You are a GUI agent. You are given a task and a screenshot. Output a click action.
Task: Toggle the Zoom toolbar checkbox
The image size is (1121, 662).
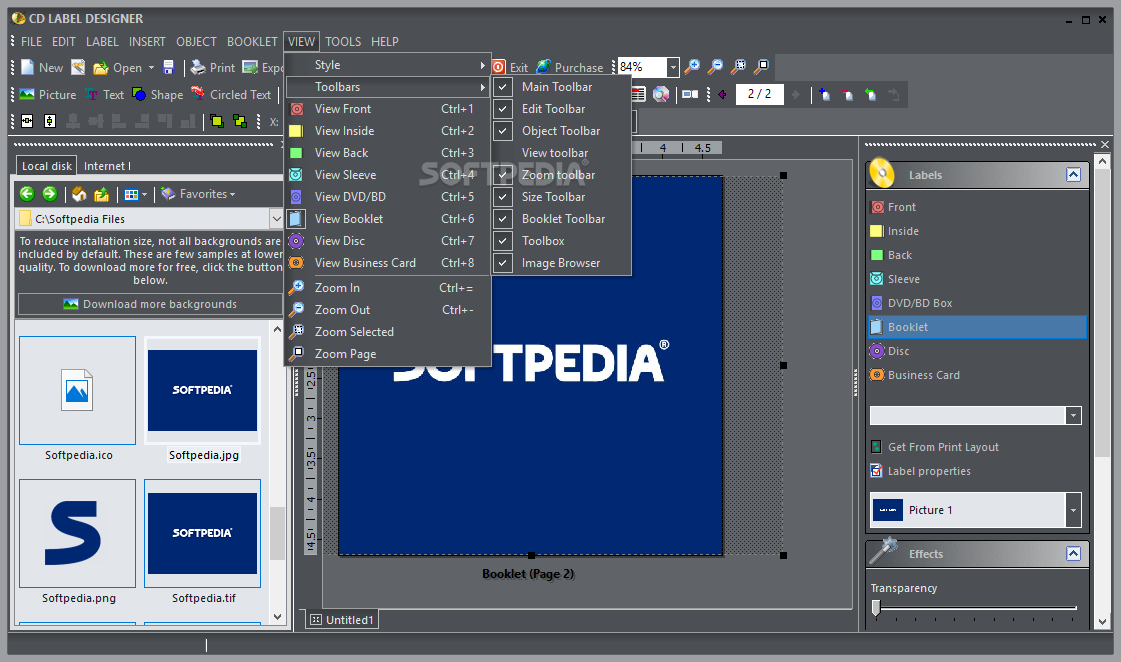click(503, 174)
